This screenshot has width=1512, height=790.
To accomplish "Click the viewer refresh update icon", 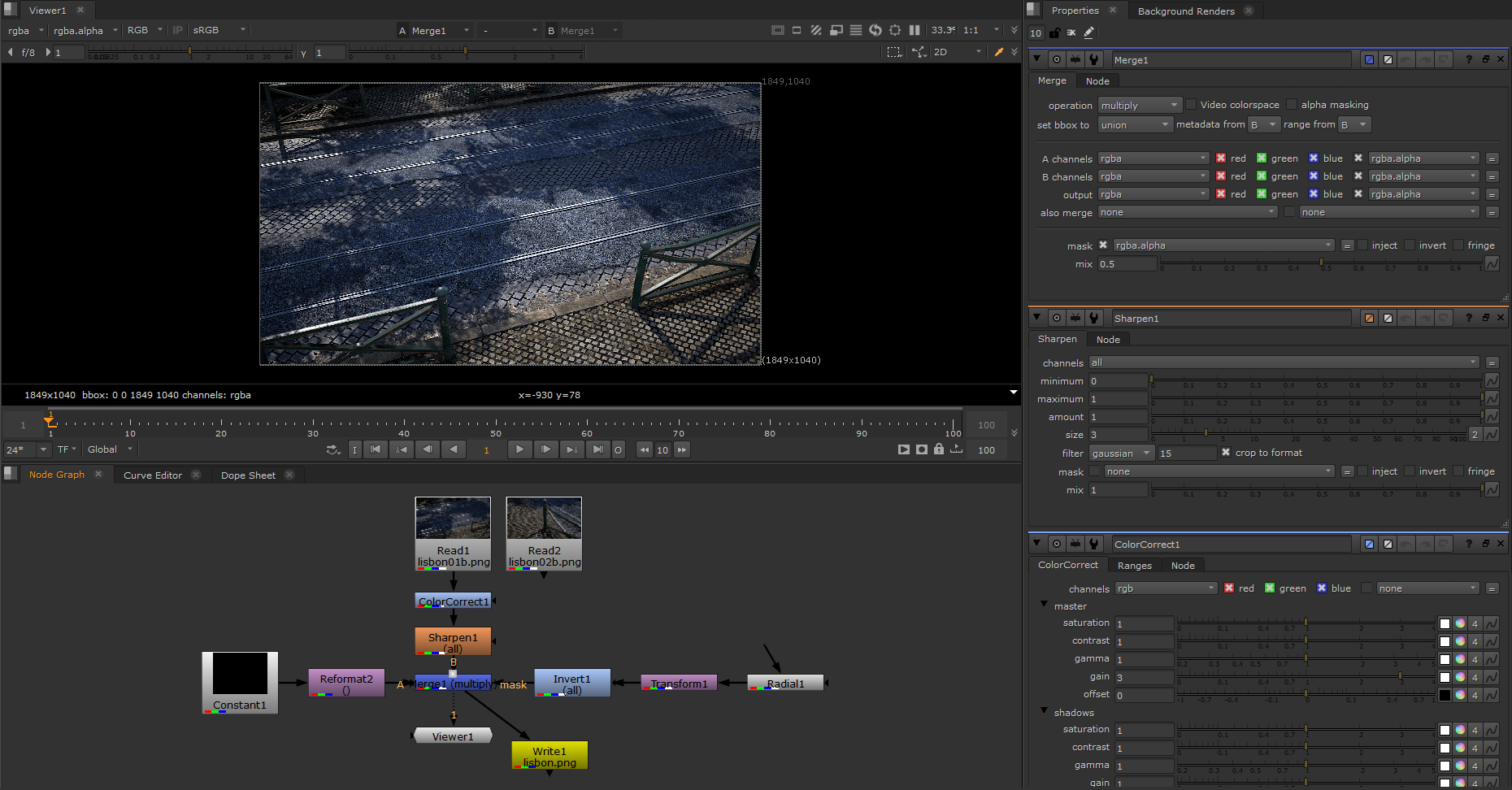I will (x=875, y=30).
